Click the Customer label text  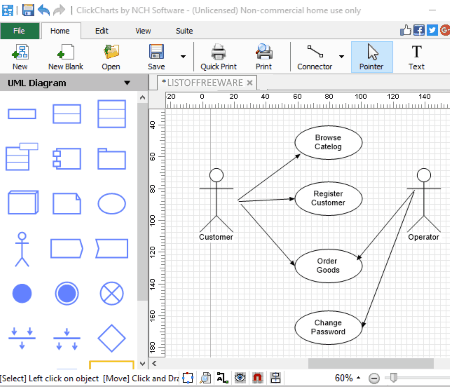[216, 237]
